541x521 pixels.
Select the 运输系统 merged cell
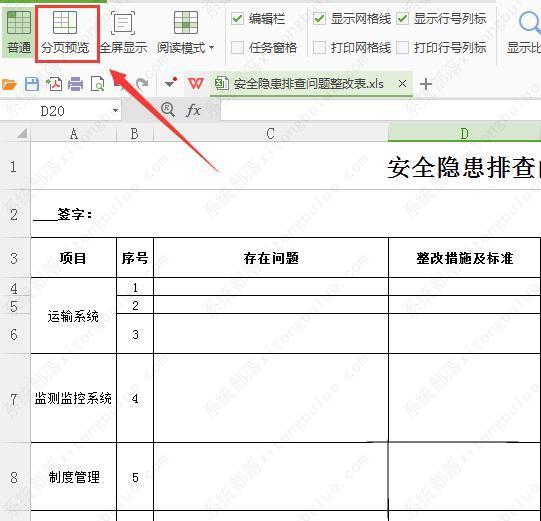[73, 315]
